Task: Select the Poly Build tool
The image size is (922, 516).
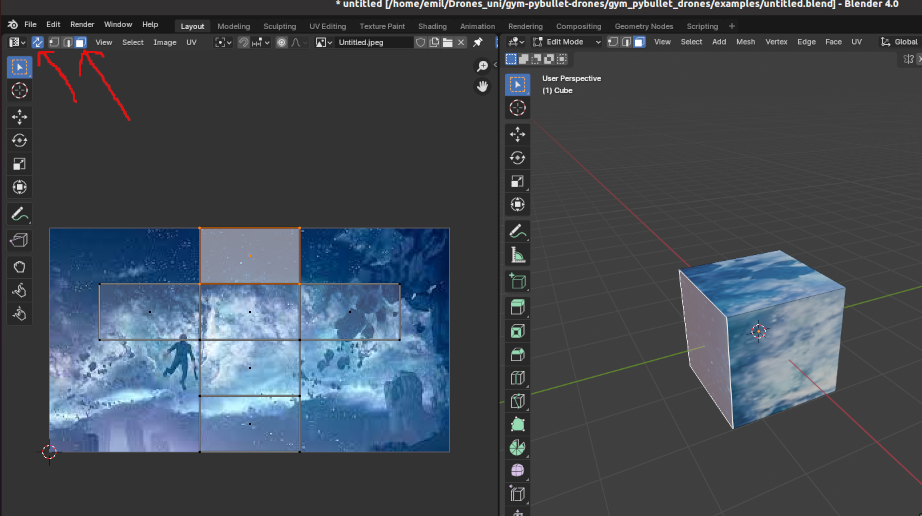Action: pos(517,424)
